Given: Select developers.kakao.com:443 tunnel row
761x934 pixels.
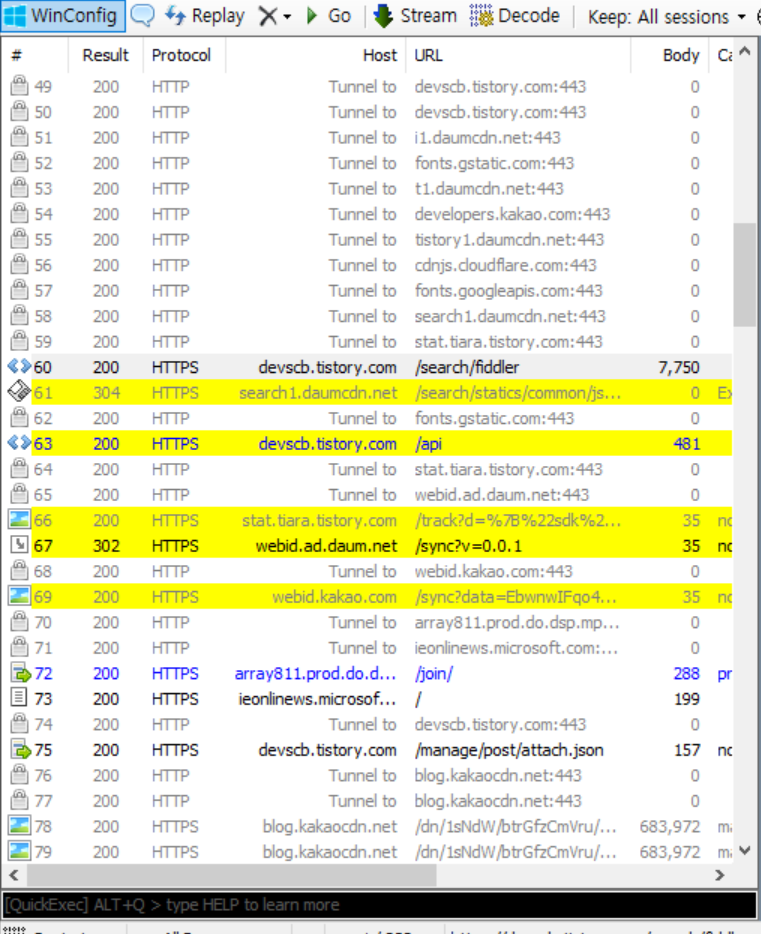Looking at the screenshot, I should pos(367,214).
